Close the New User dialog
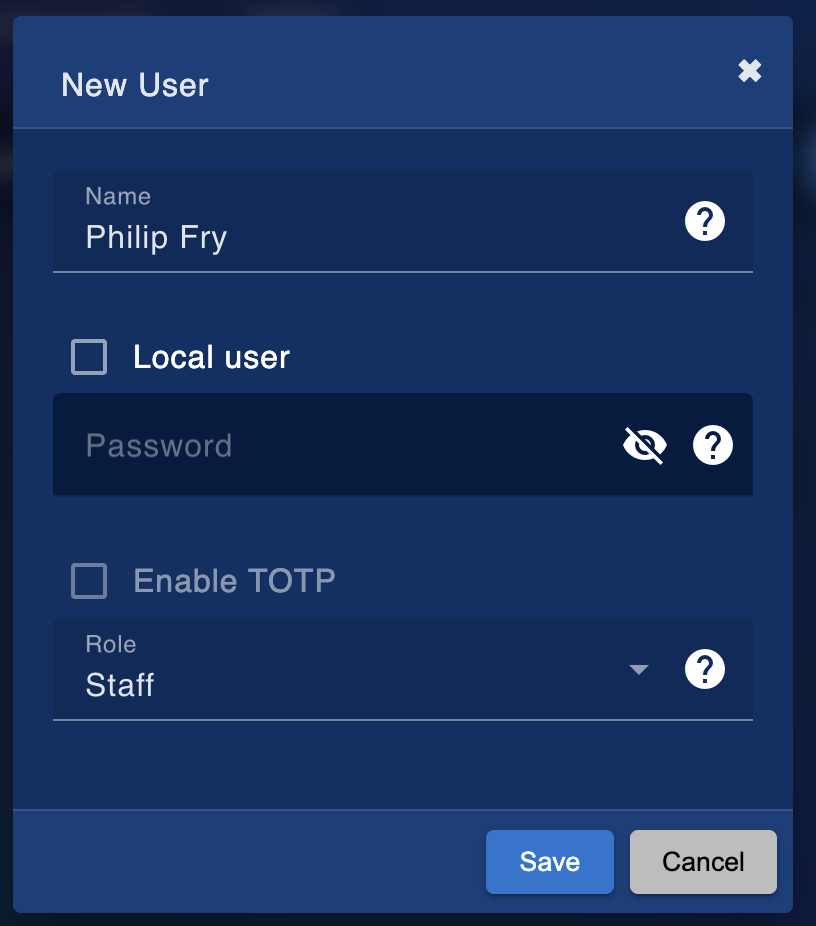Image resolution: width=816 pixels, height=926 pixels. 750,71
